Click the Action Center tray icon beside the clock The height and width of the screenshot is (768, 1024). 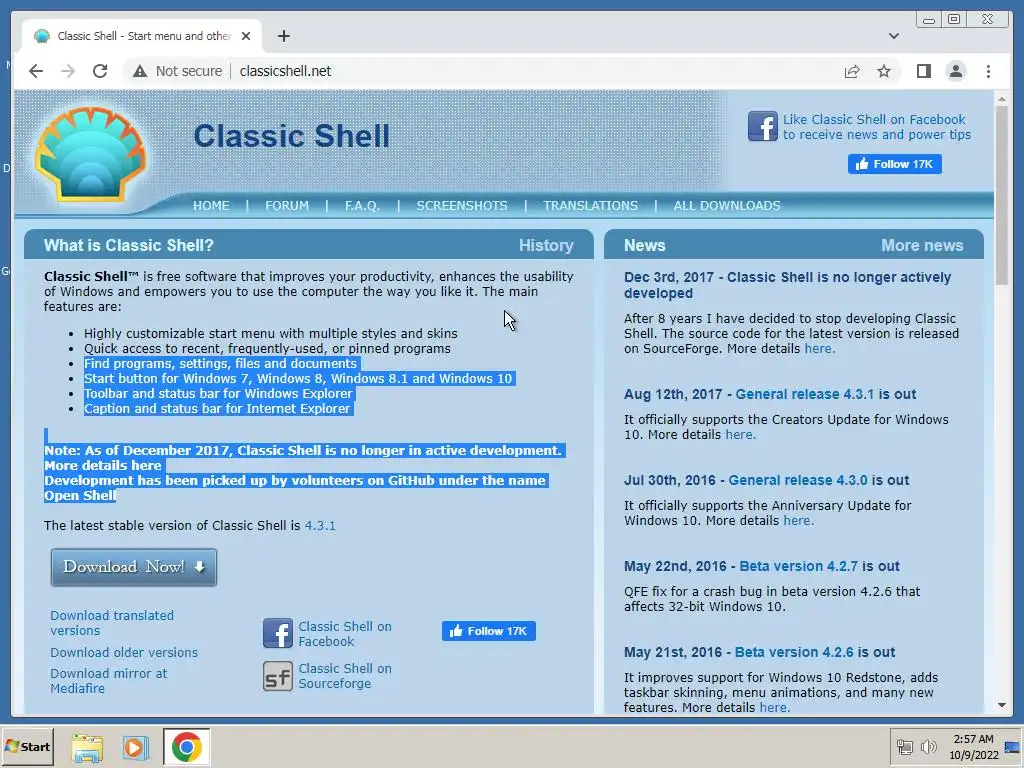pyautogui.click(x=1012, y=747)
